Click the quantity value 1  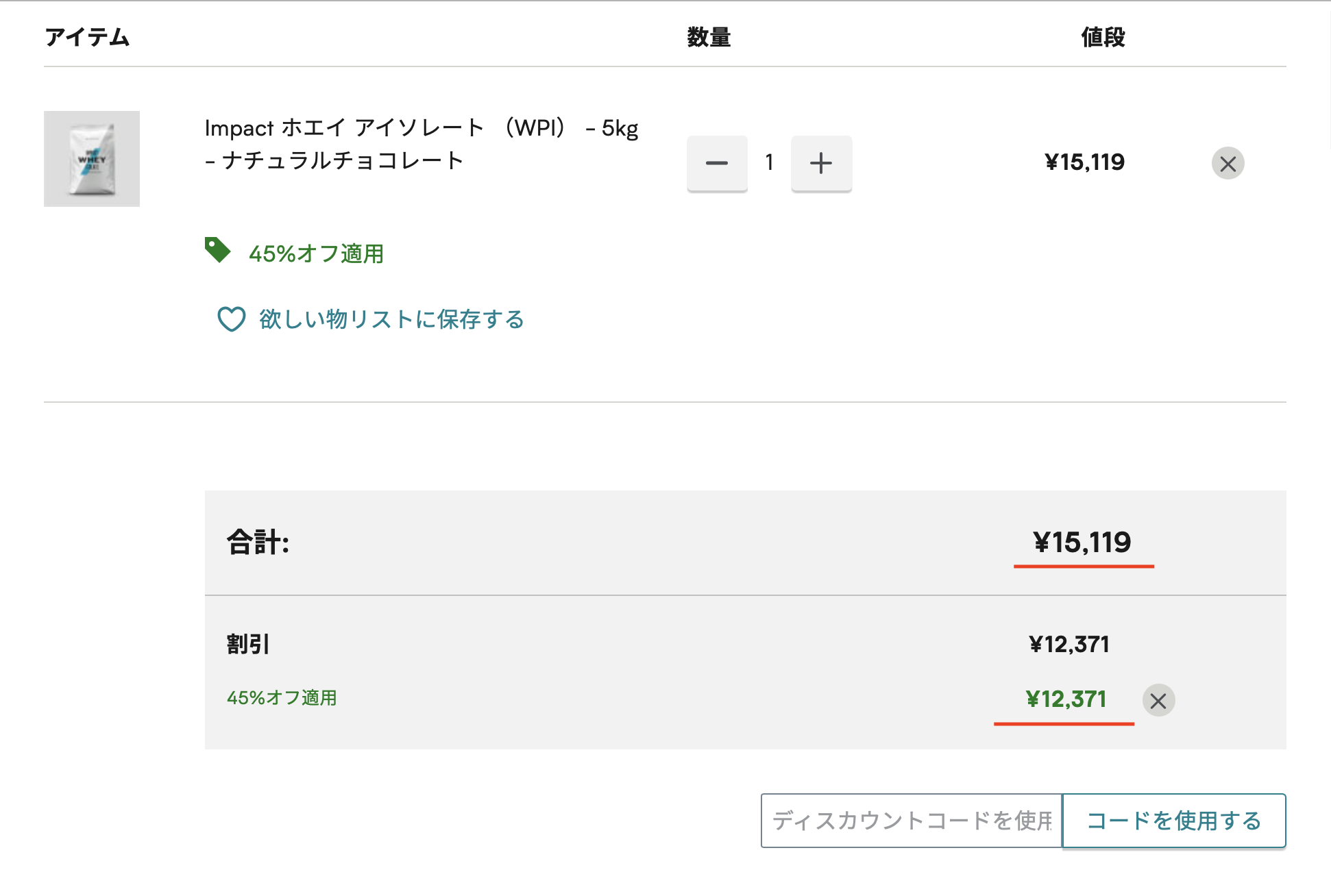pyautogui.click(x=769, y=162)
